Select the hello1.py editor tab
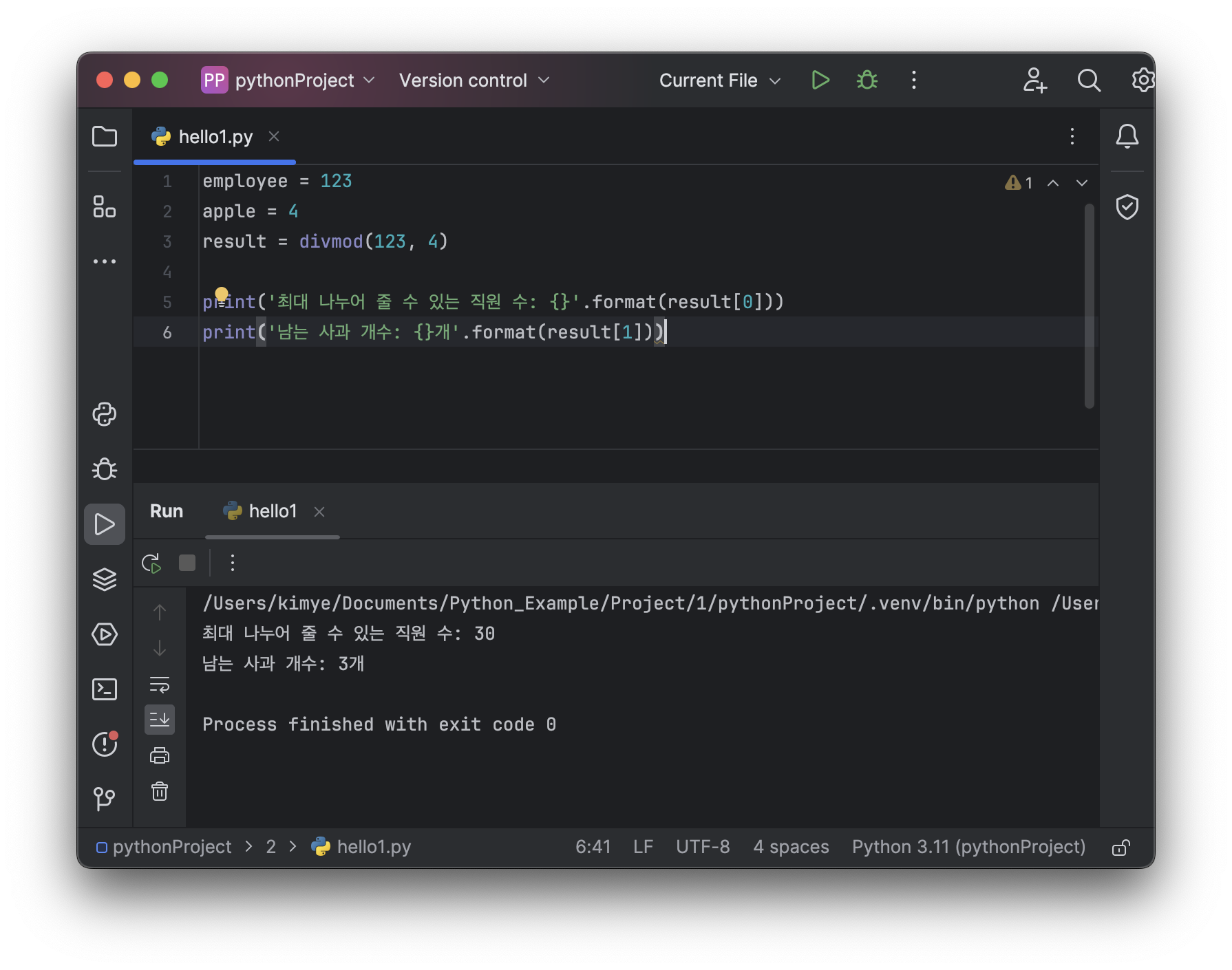The height and width of the screenshot is (970, 1232). pyautogui.click(x=215, y=137)
